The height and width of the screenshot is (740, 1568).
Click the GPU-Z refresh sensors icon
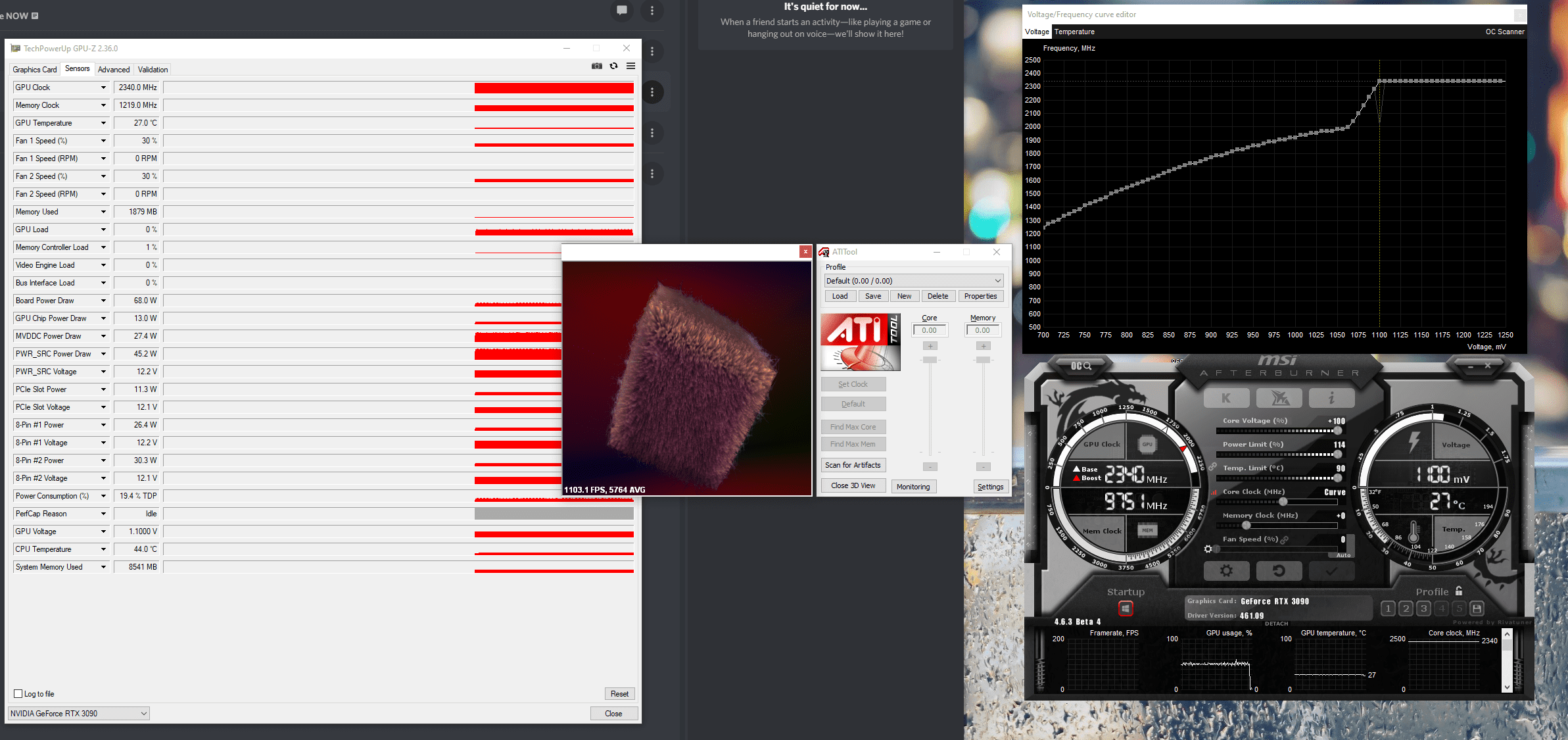click(x=613, y=66)
